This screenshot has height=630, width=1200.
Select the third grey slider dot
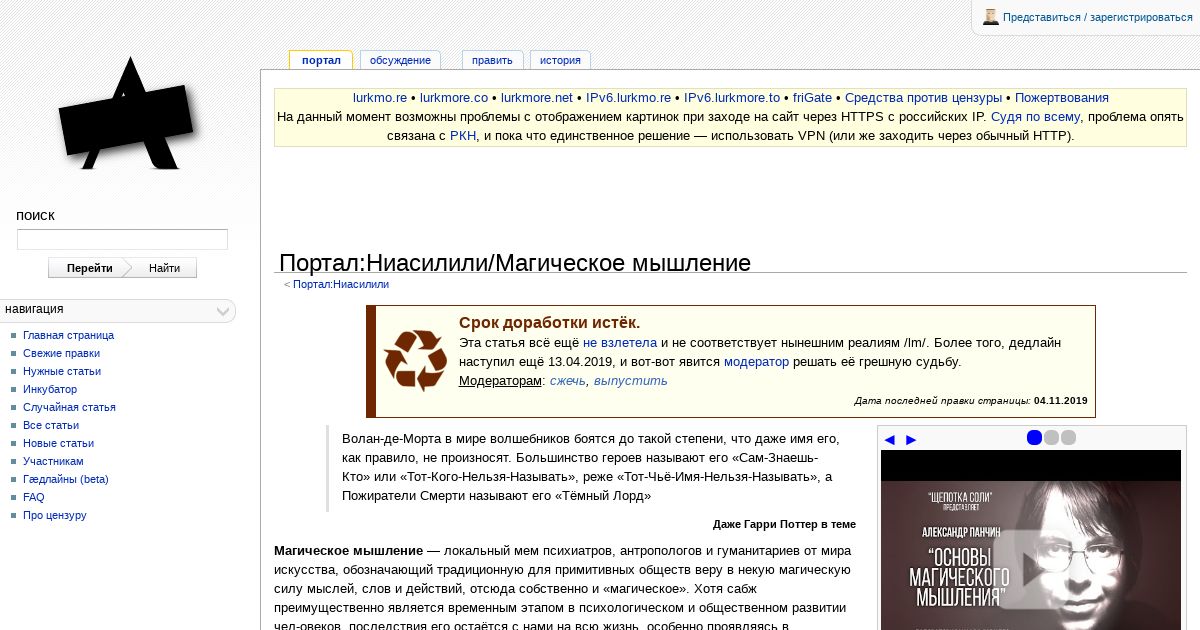1068,437
